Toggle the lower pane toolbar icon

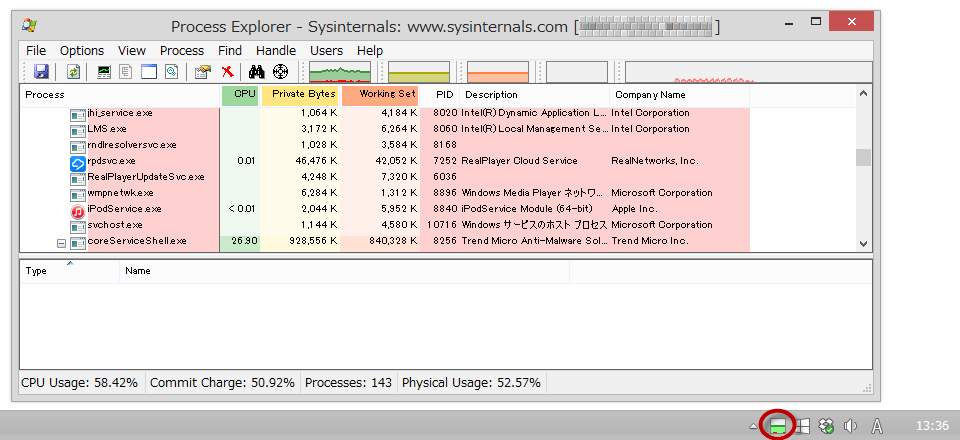(x=149, y=72)
